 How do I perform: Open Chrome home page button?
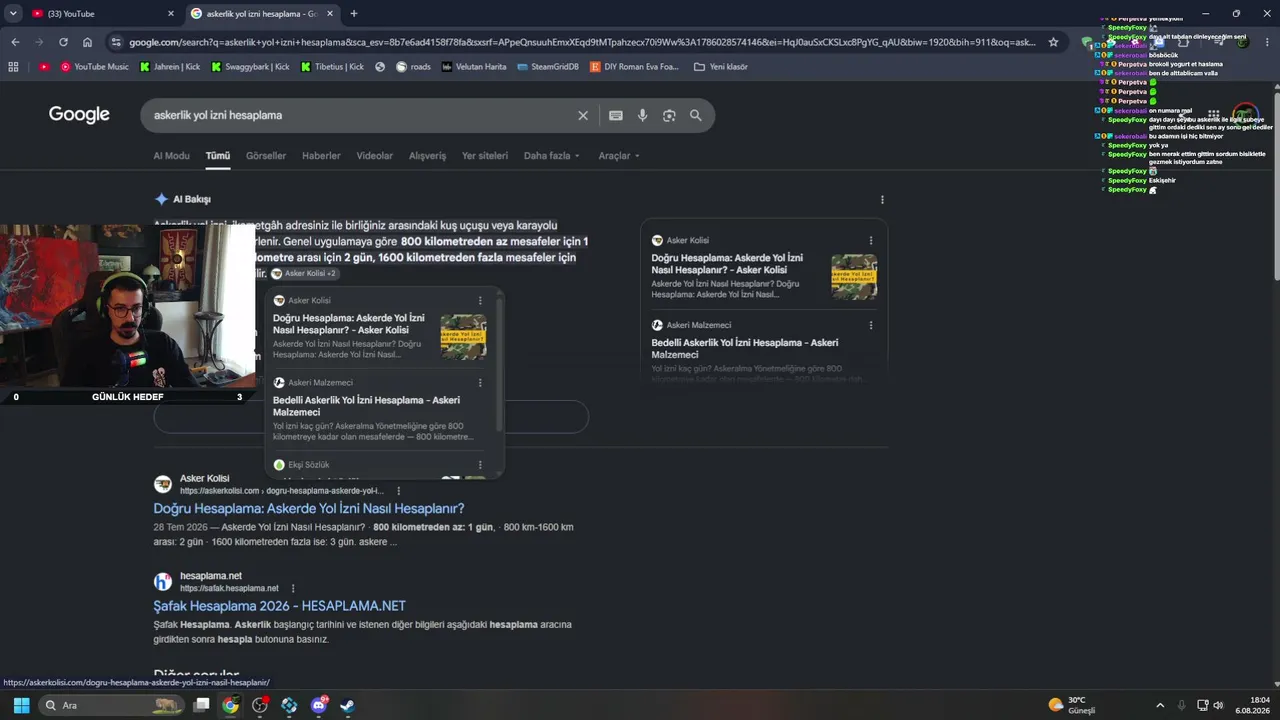tap(88, 42)
